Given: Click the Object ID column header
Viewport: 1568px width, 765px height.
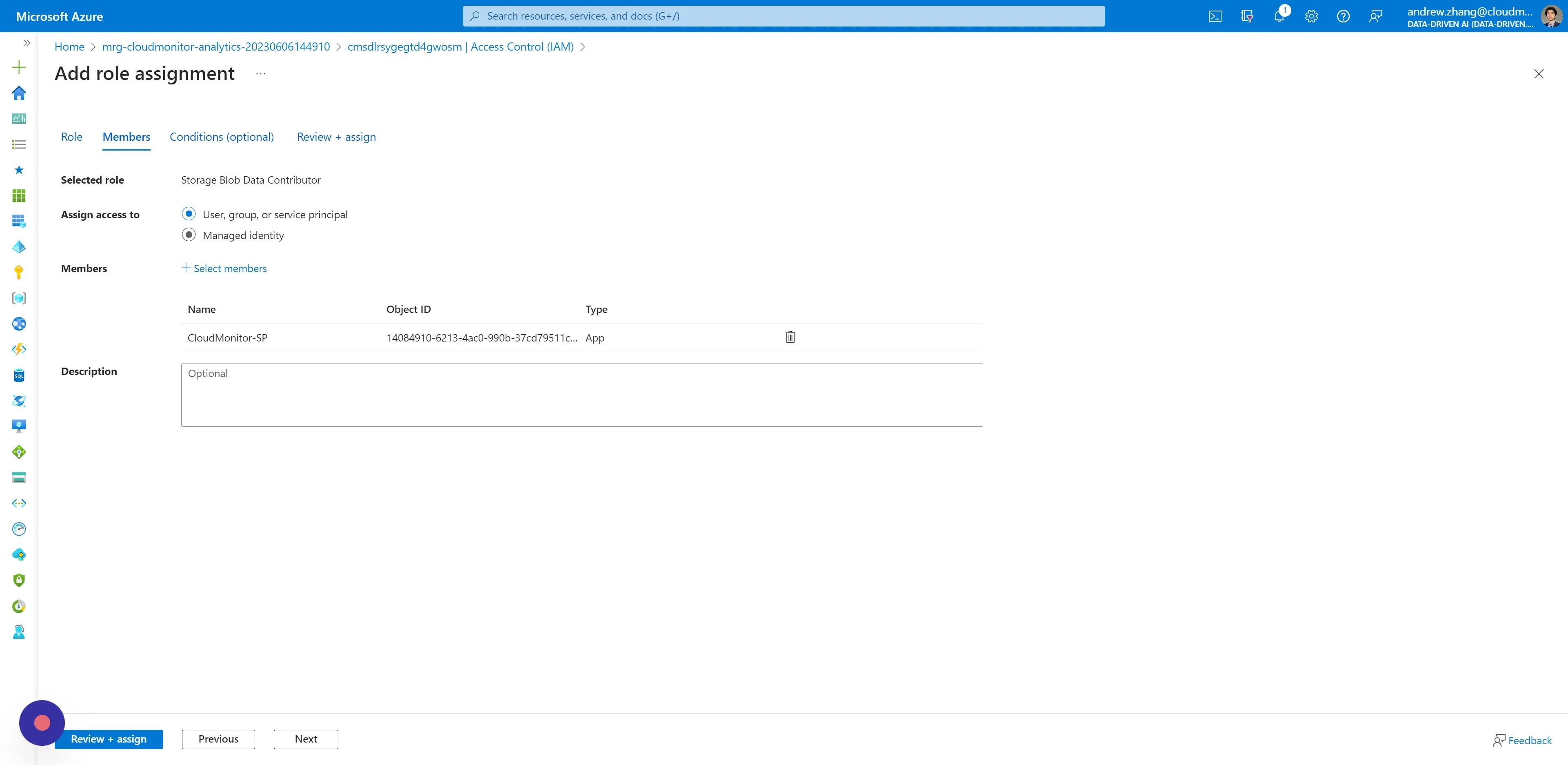Looking at the screenshot, I should (409, 309).
